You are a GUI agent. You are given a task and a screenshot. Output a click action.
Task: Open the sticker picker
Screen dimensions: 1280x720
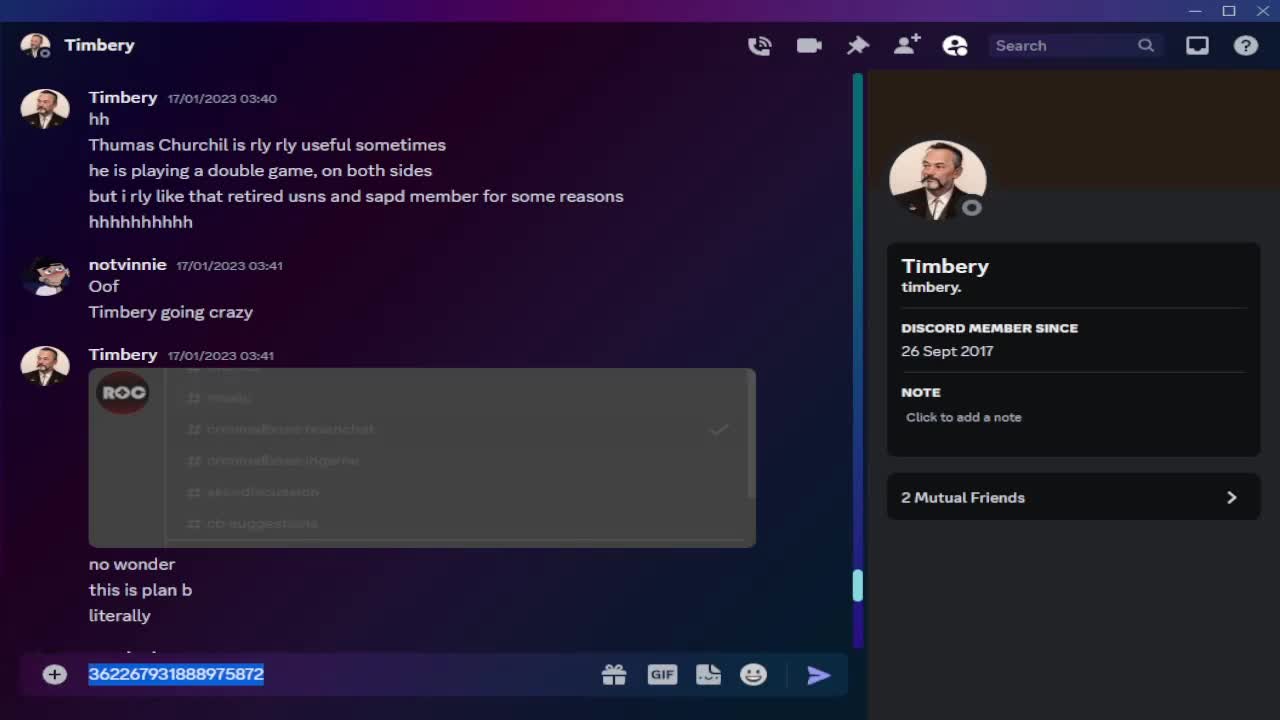click(708, 675)
